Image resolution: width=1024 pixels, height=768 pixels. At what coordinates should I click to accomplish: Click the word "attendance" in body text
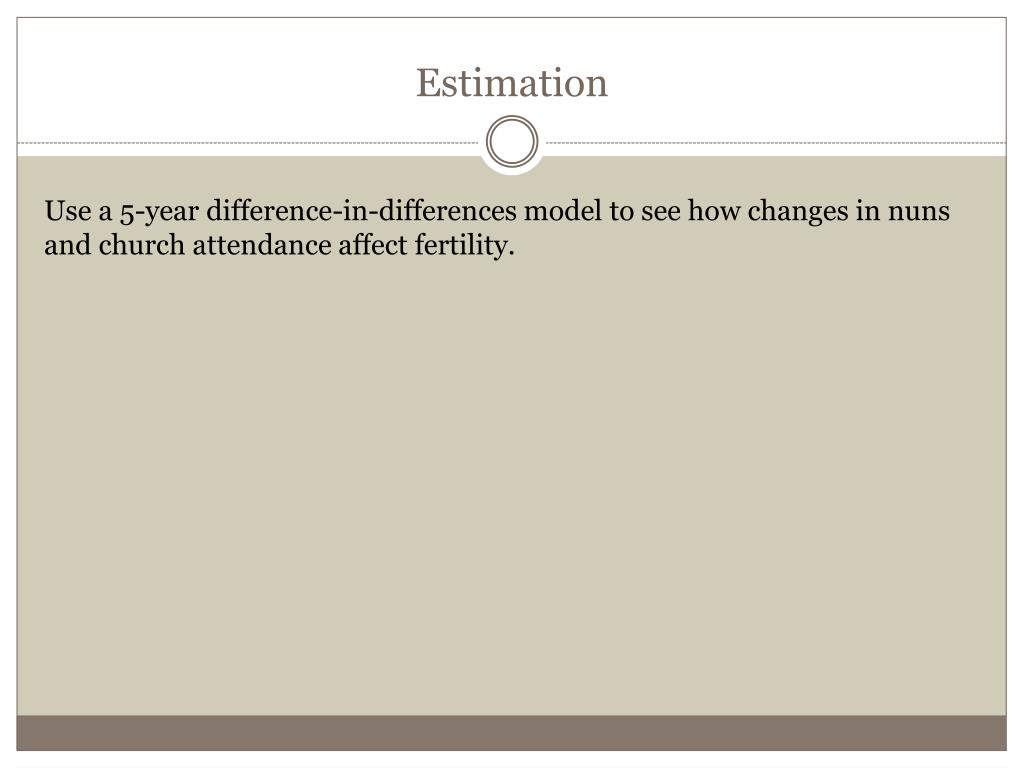(x=262, y=246)
